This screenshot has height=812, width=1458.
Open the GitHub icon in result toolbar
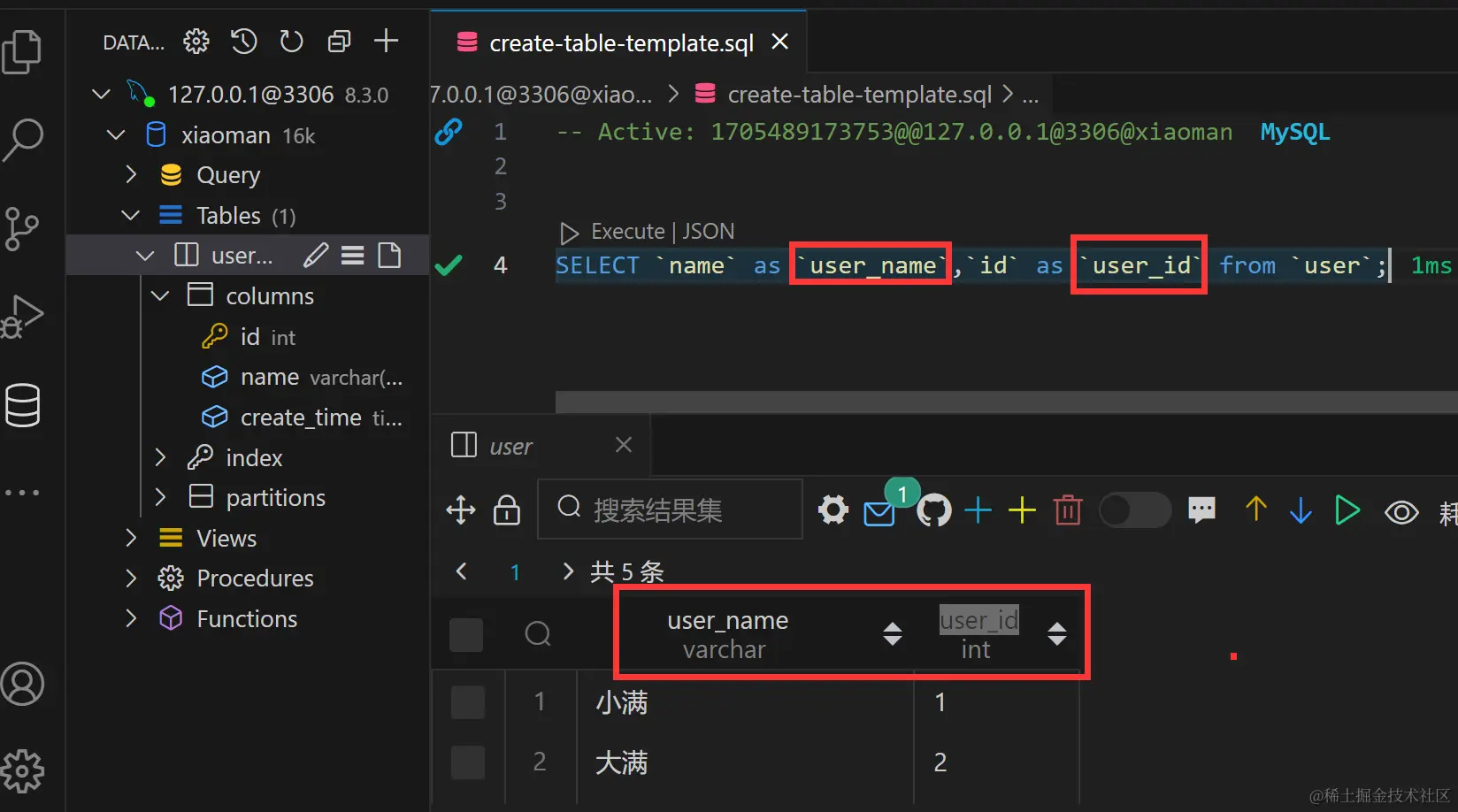934,510
